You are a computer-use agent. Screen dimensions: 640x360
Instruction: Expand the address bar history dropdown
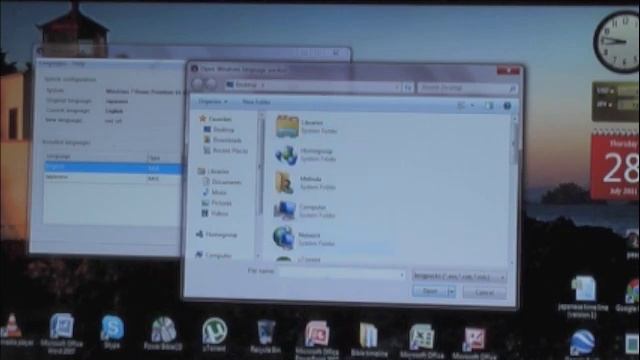(396, 87)
